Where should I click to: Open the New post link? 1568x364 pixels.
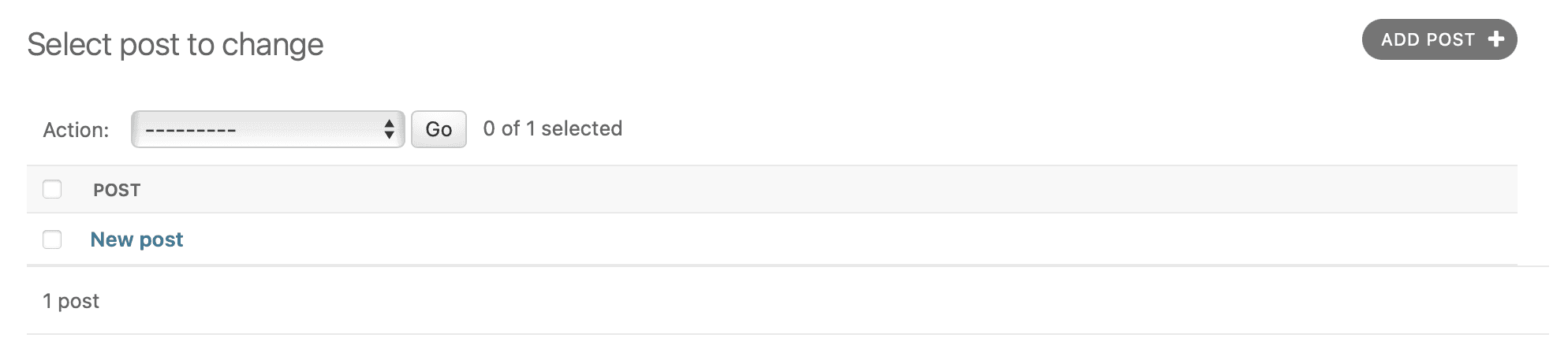(x=136, y=240)
